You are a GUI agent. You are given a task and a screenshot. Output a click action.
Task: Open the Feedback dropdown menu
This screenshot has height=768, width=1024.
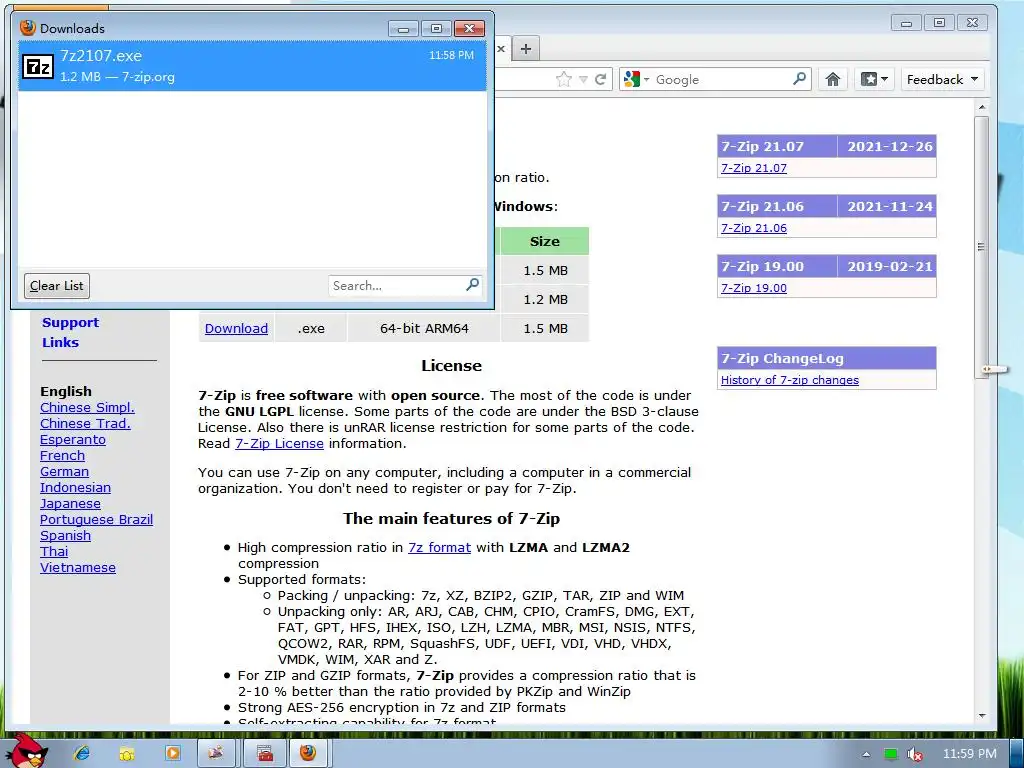(942, 79)
